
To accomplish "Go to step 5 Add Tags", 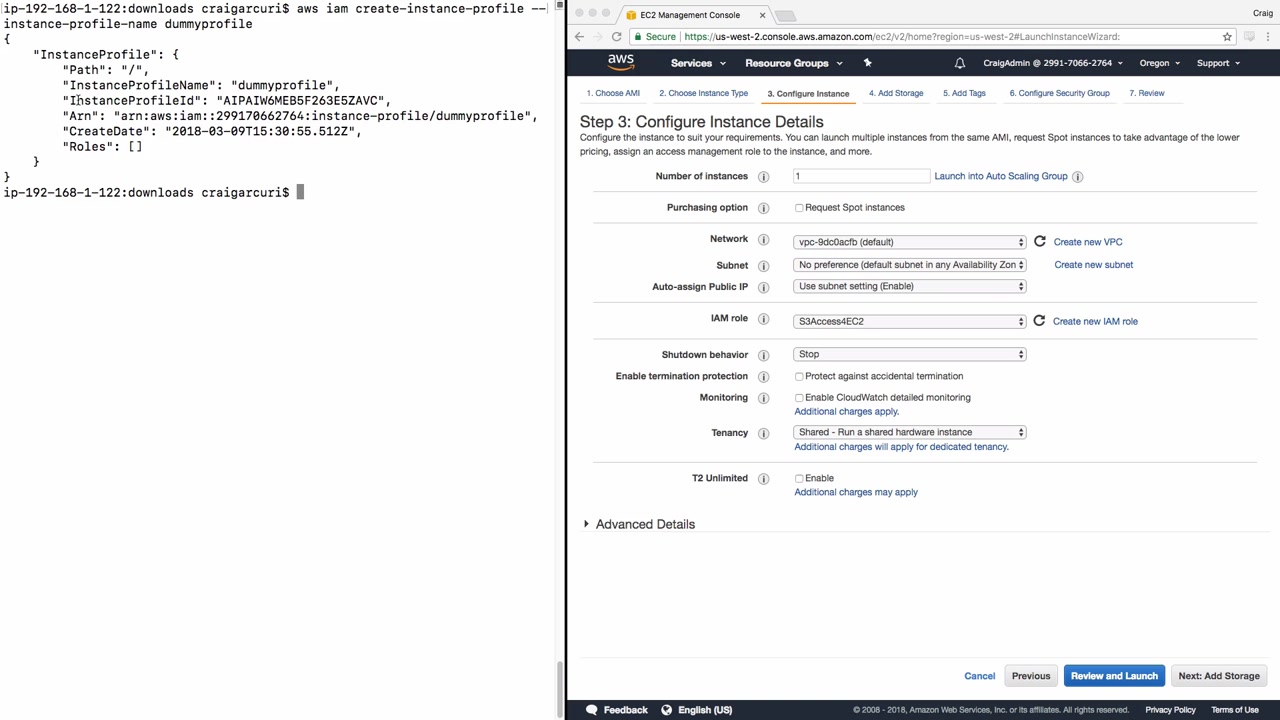I will (x=964, y=93).
